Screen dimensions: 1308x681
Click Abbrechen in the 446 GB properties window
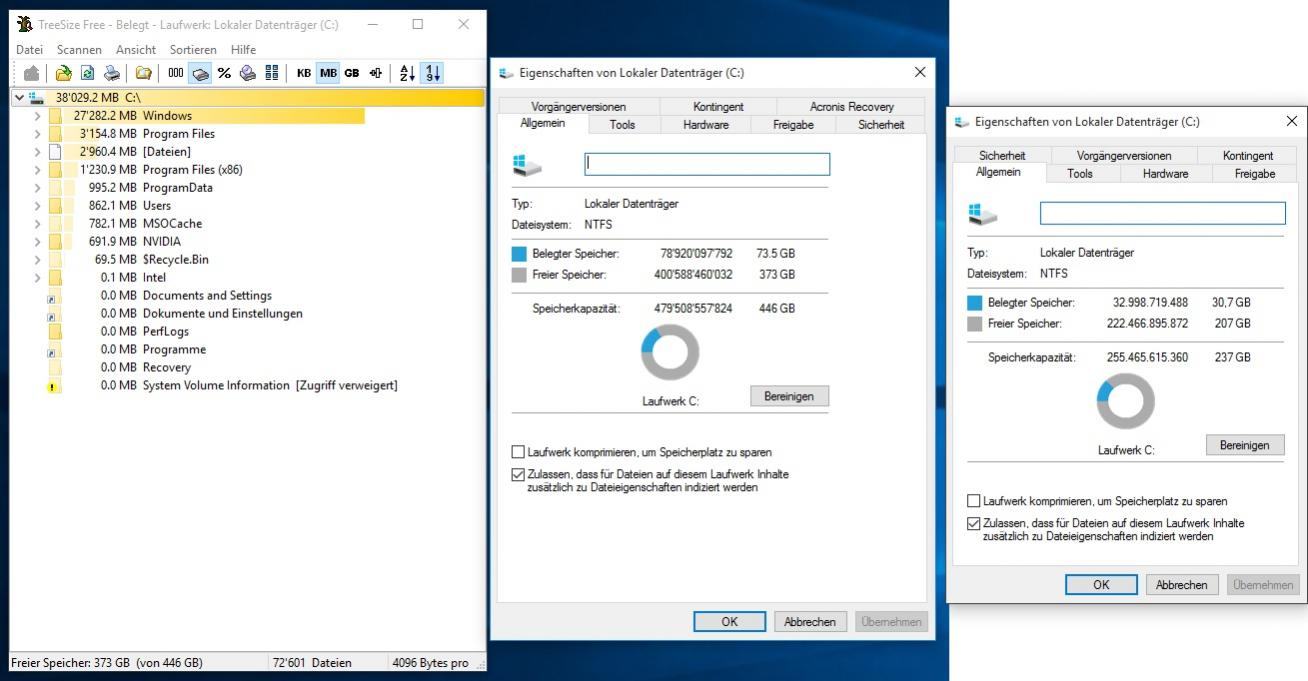[x=810, y=622]
